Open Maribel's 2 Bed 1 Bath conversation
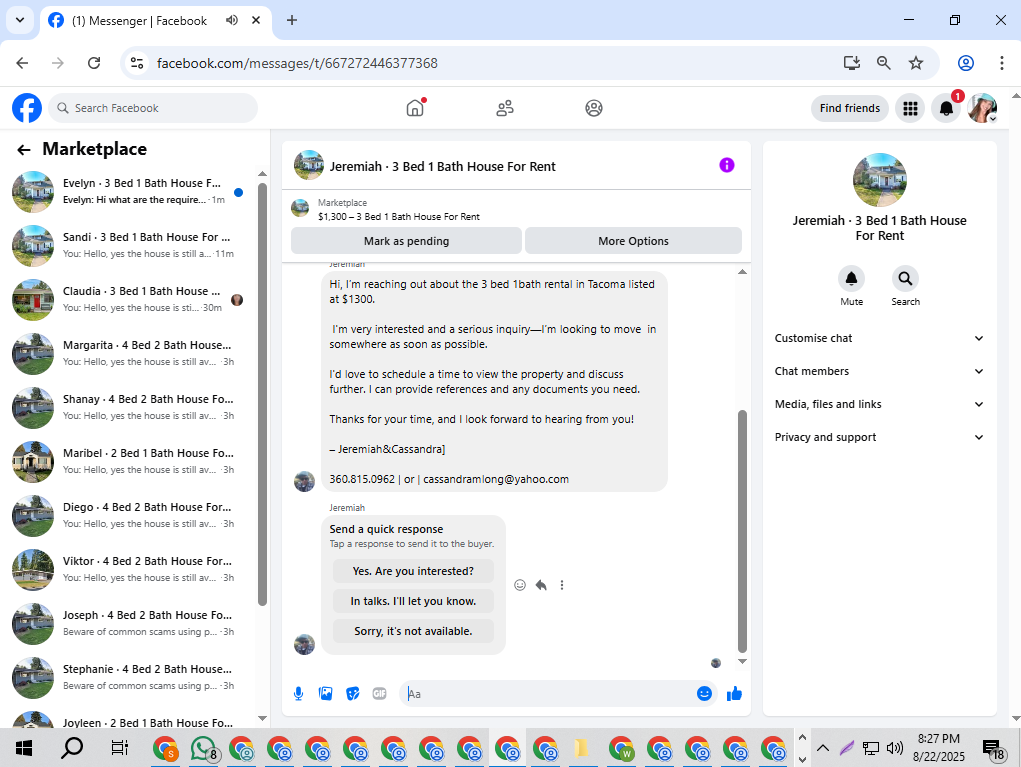The width and height of the screenshot is (1021, 767). pos(130,462)
